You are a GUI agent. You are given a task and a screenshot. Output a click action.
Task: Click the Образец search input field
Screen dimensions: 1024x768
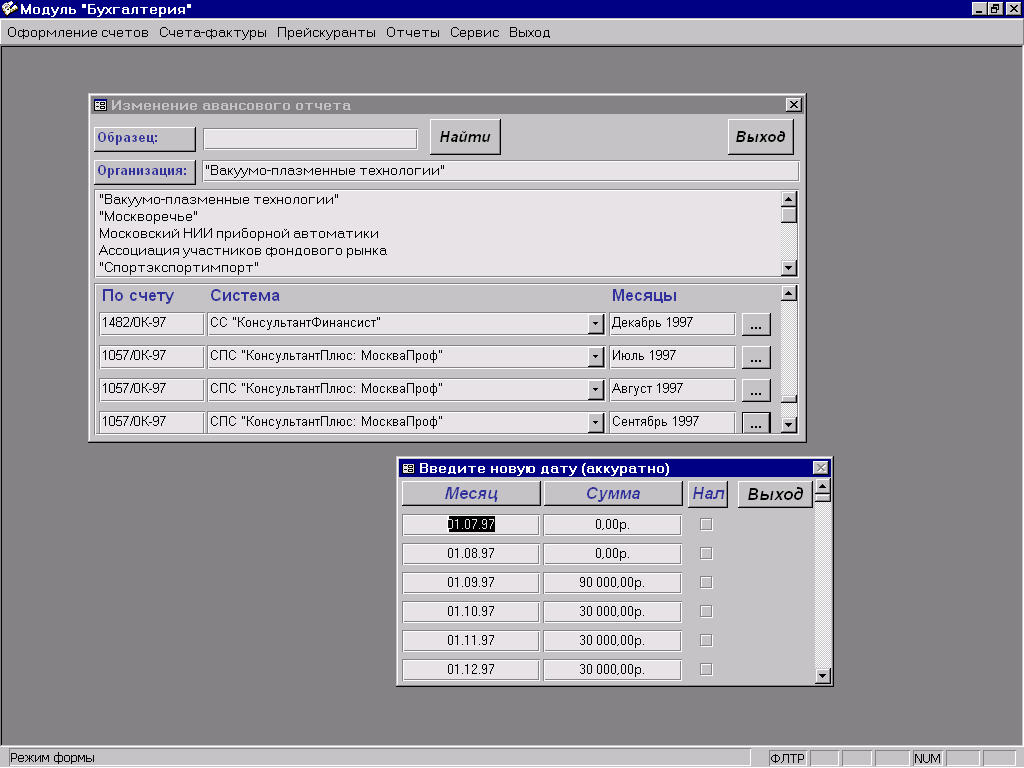[x=310, y=138]
